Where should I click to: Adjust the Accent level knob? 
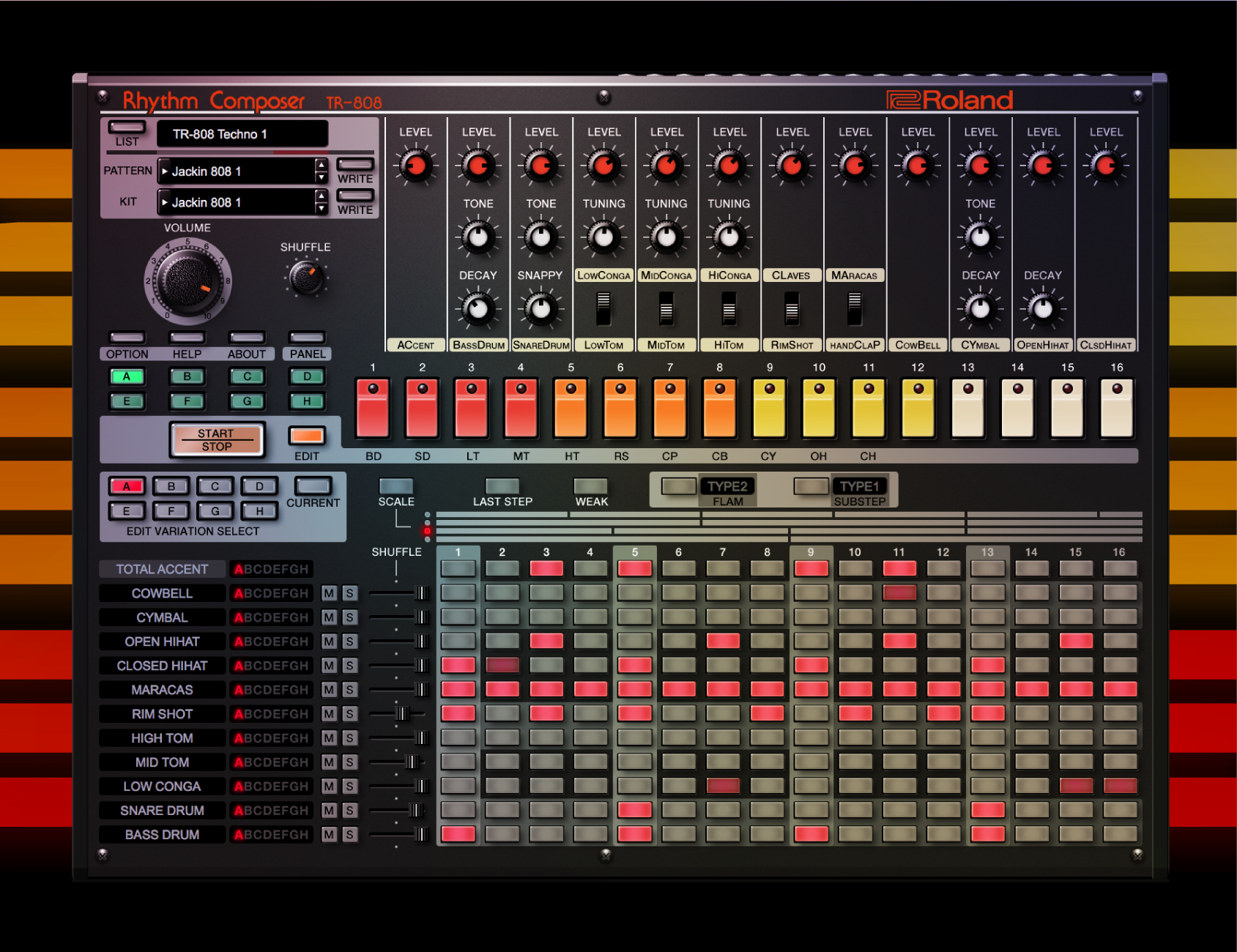pos(415,166)
